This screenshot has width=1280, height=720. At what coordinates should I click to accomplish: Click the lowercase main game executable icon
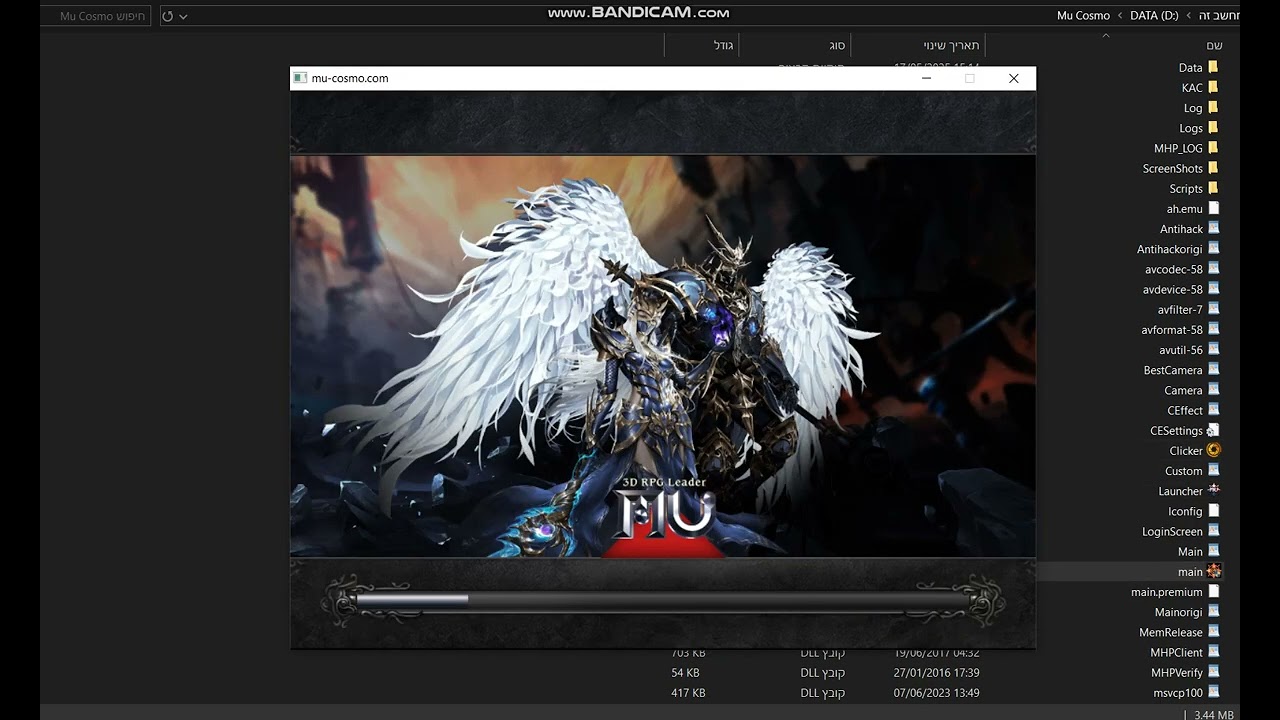1214,571
